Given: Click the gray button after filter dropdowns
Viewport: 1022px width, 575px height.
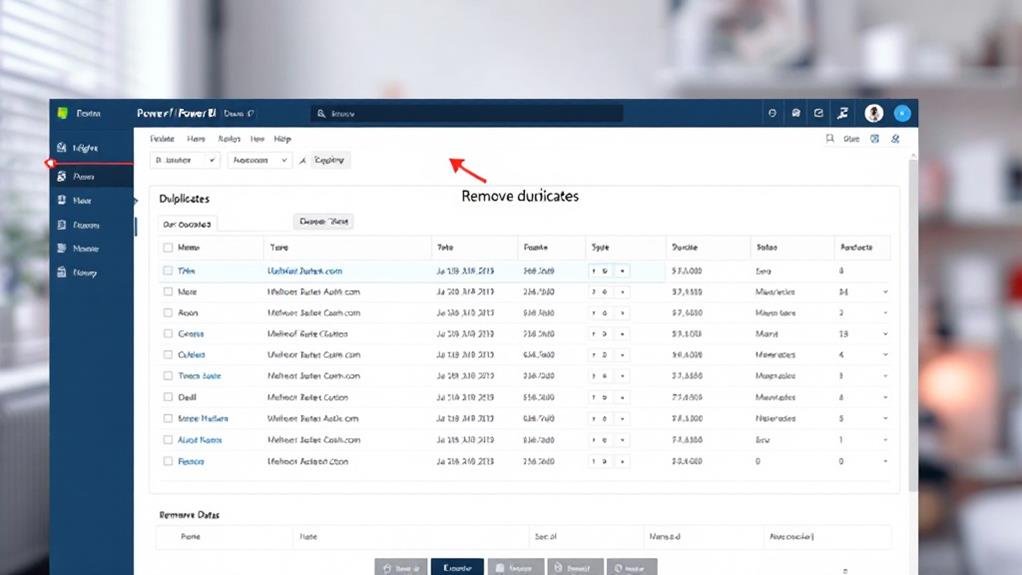Looking at the screenshot, I should click(329, 160).
